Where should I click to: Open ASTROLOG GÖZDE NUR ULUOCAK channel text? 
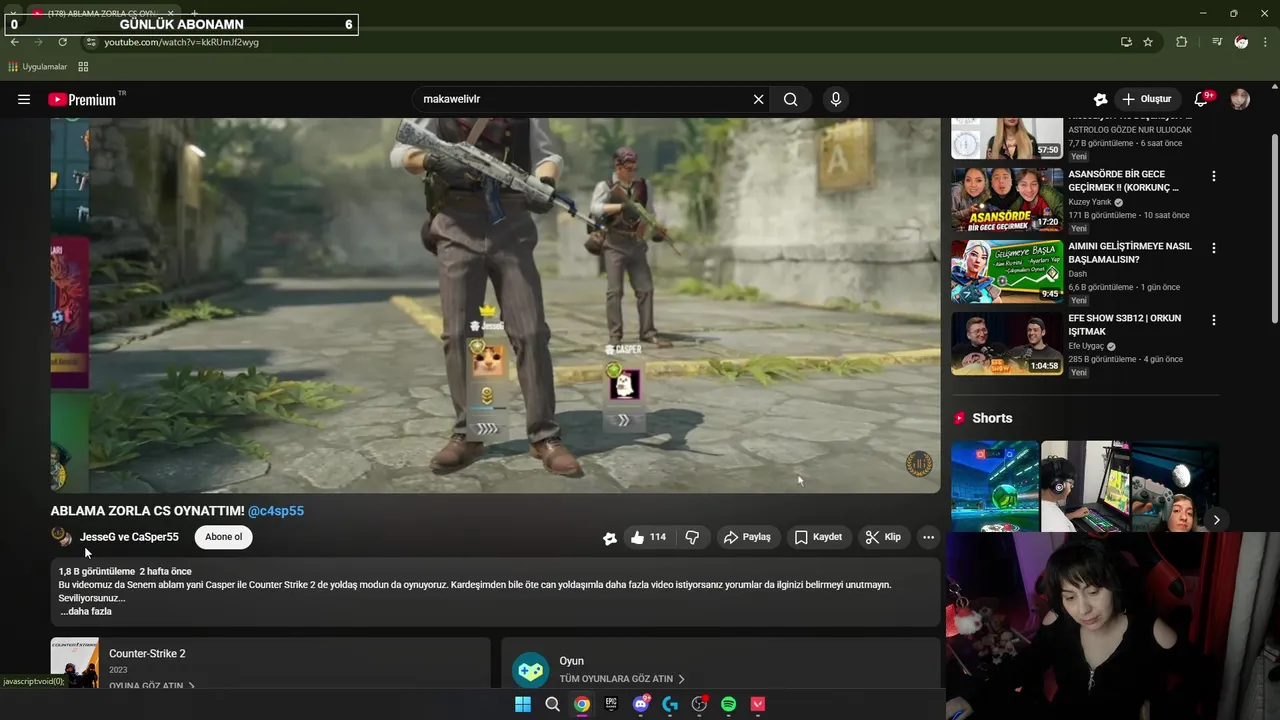click(x=1130, y=130)
